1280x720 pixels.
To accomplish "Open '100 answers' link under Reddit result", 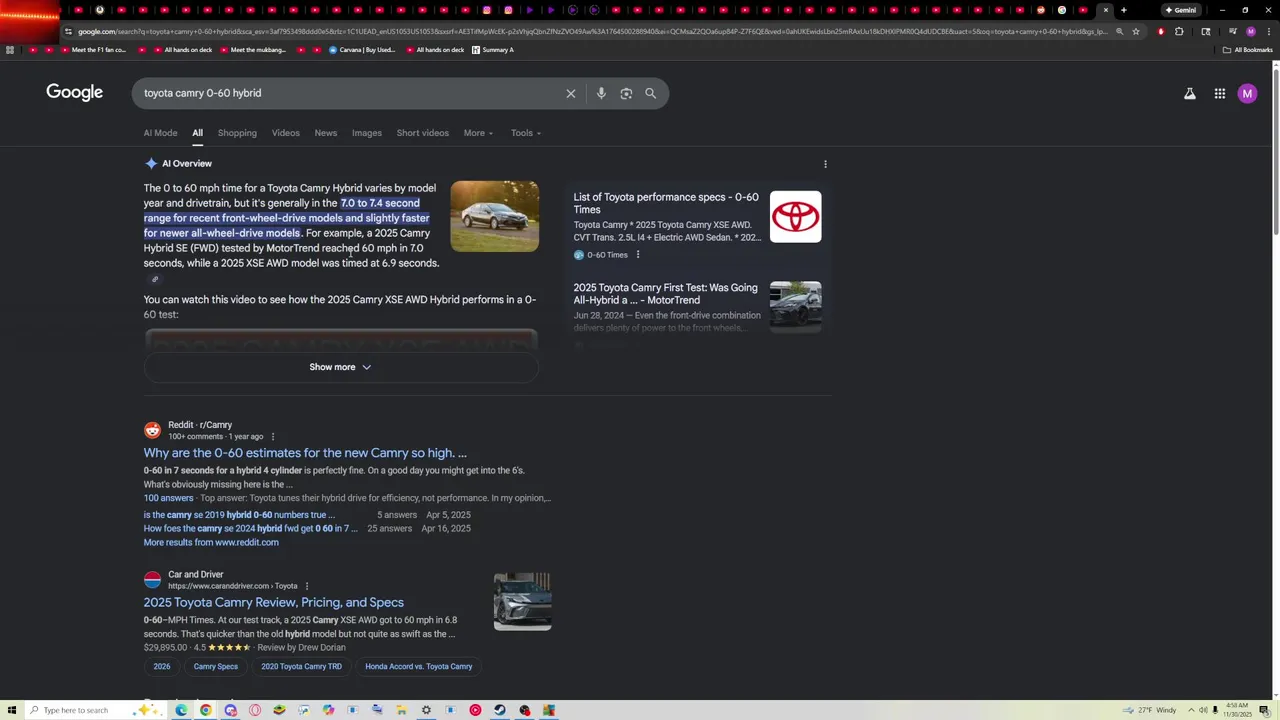I will (168, 498).
